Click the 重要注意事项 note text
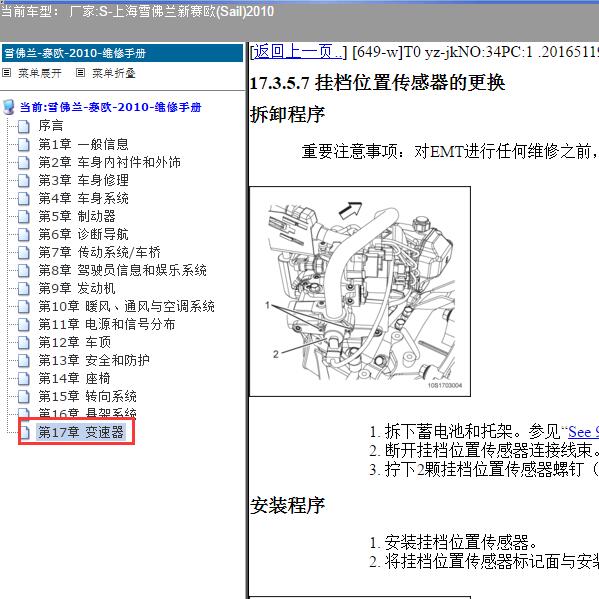Image resolution: width=599 pixels, height=599 pixels. (x=450, y=152)
